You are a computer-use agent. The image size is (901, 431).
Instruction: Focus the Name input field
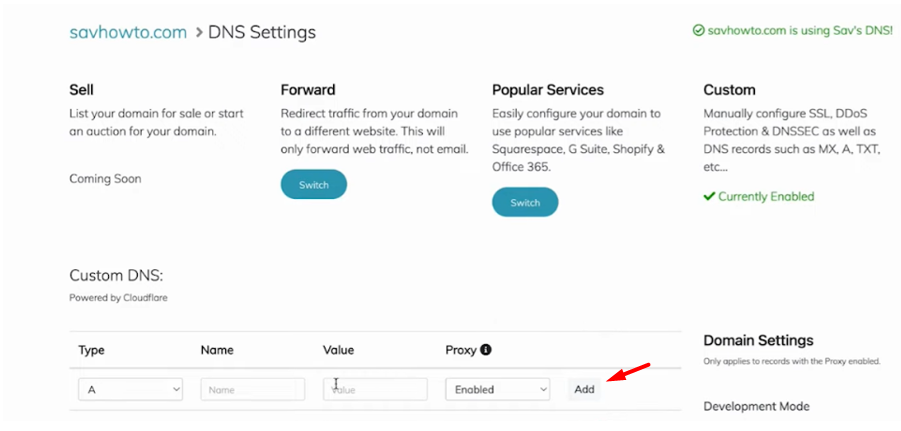(x=253, y=389)
